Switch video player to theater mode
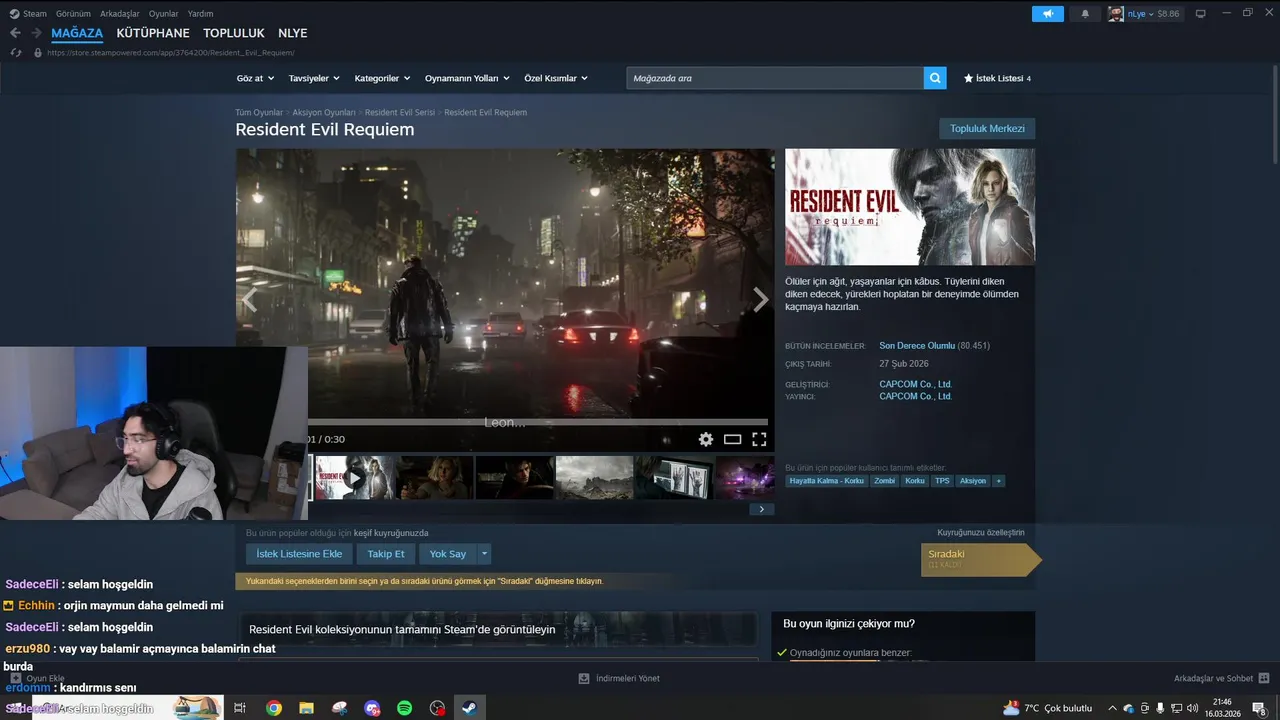The width and height of the screenshot is (1280, 720). coord(732,439)
